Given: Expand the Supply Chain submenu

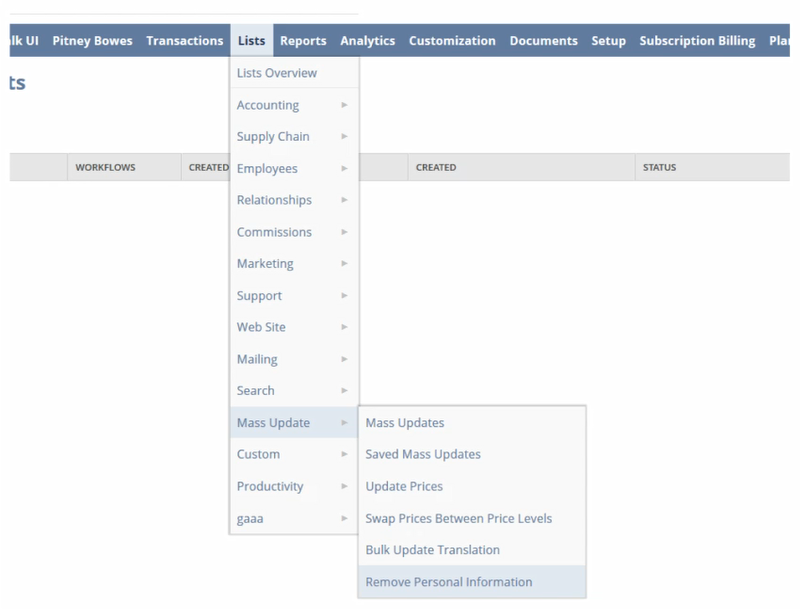Looking at the screenshot, I should 294,137.
